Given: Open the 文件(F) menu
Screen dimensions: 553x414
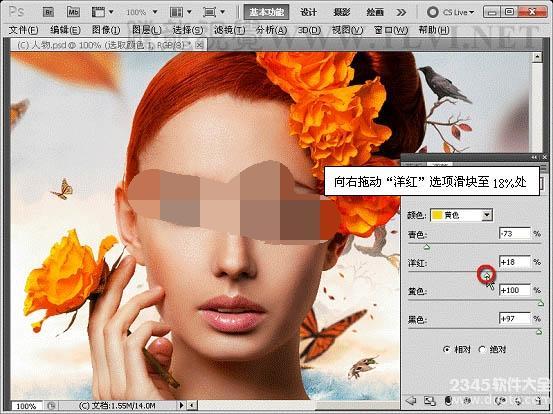Looking at the screenshot, I should pyautogui.click(x=23, y=30).
